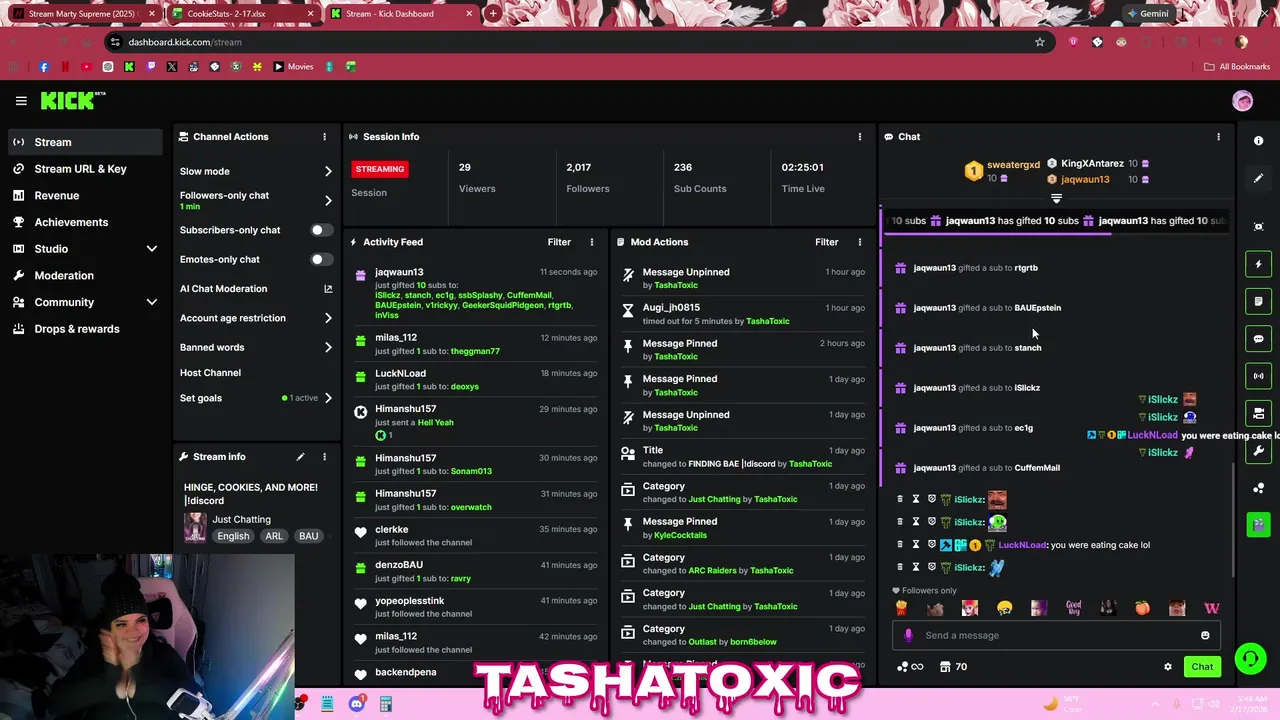This screenshot has height=720, width=1280.
Task: Click the purple microphone icon in message box
Action: click(908, 635)
